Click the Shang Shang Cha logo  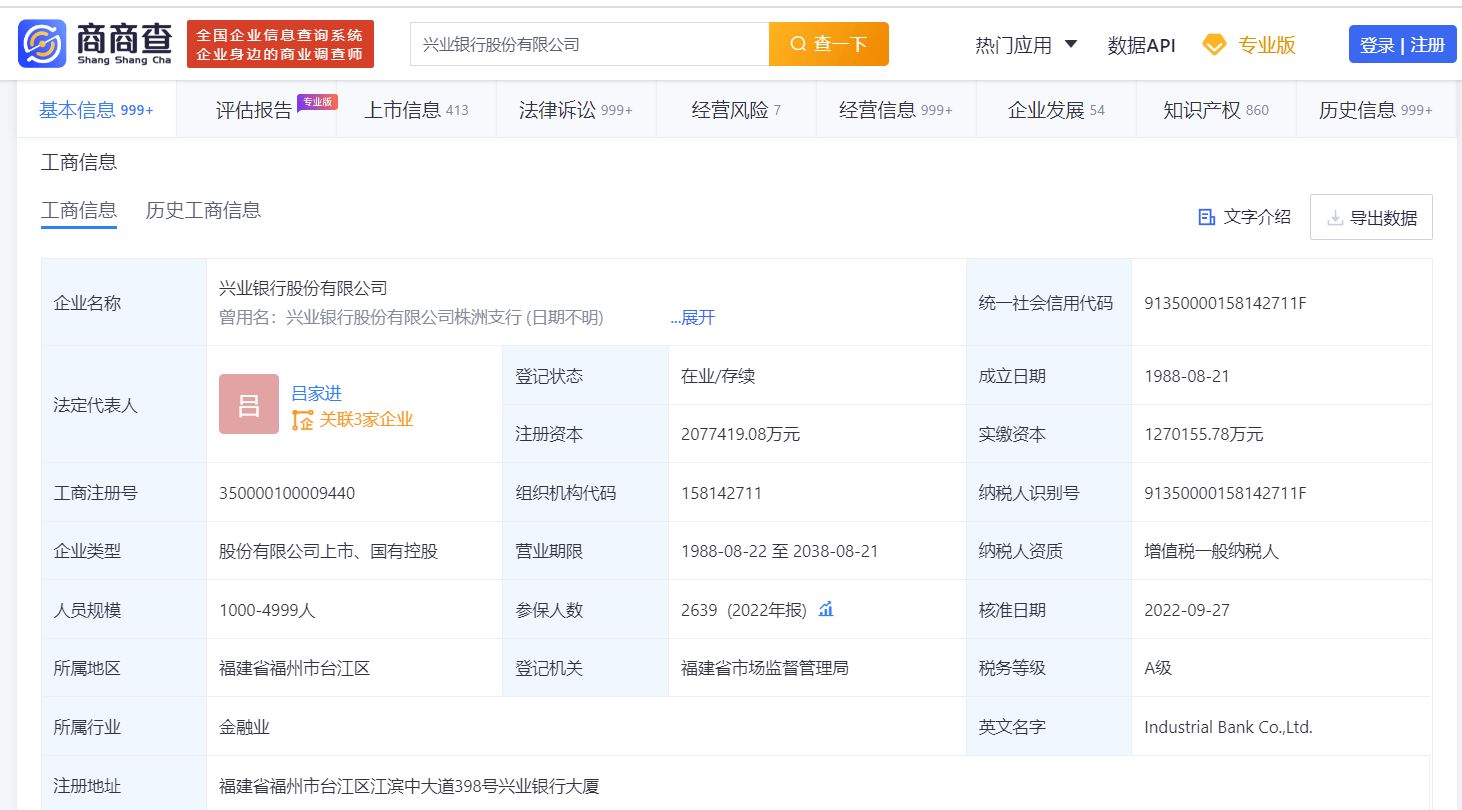tap(95, 44)
